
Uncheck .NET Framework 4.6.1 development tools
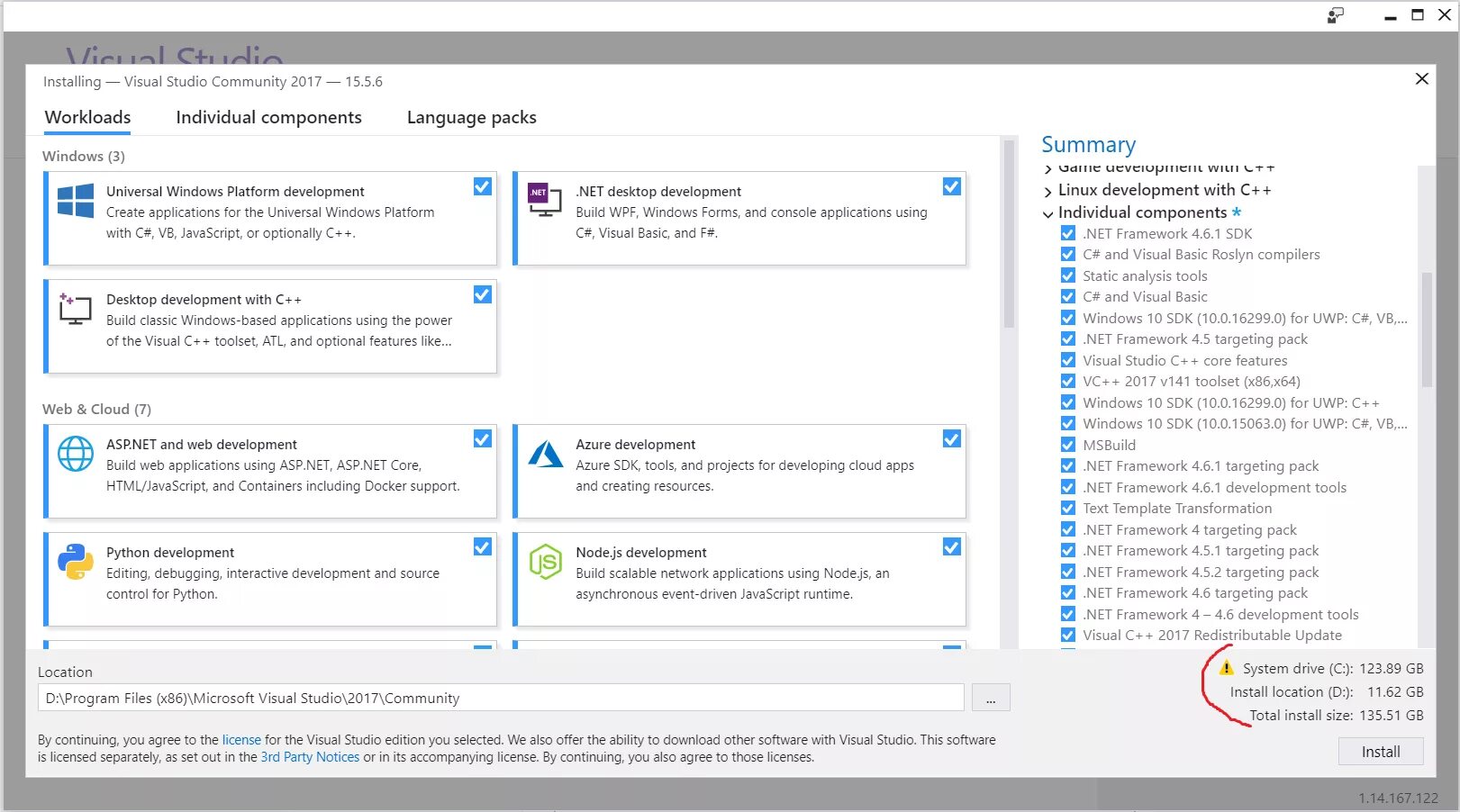pos(1068,487)
